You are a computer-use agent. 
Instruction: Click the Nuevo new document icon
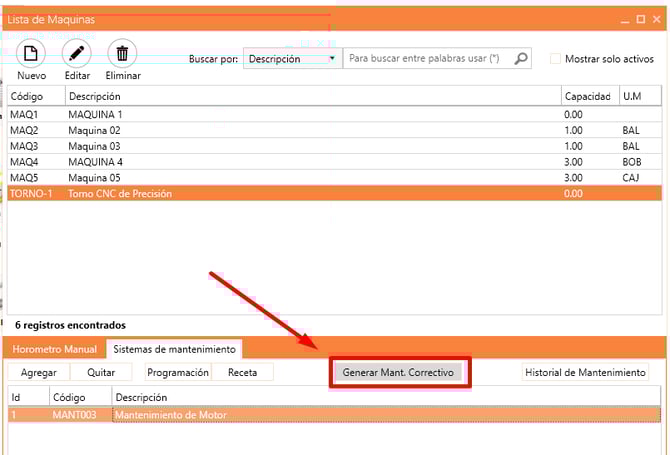tap(31, 54)
